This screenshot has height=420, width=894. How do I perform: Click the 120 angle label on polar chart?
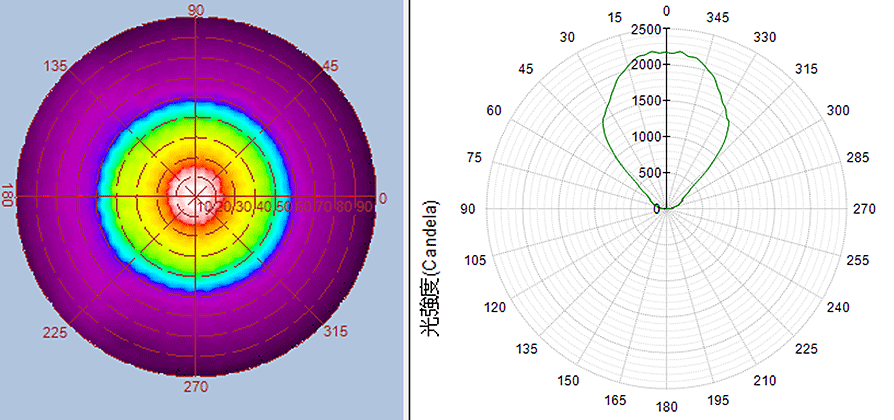point(496,307)
